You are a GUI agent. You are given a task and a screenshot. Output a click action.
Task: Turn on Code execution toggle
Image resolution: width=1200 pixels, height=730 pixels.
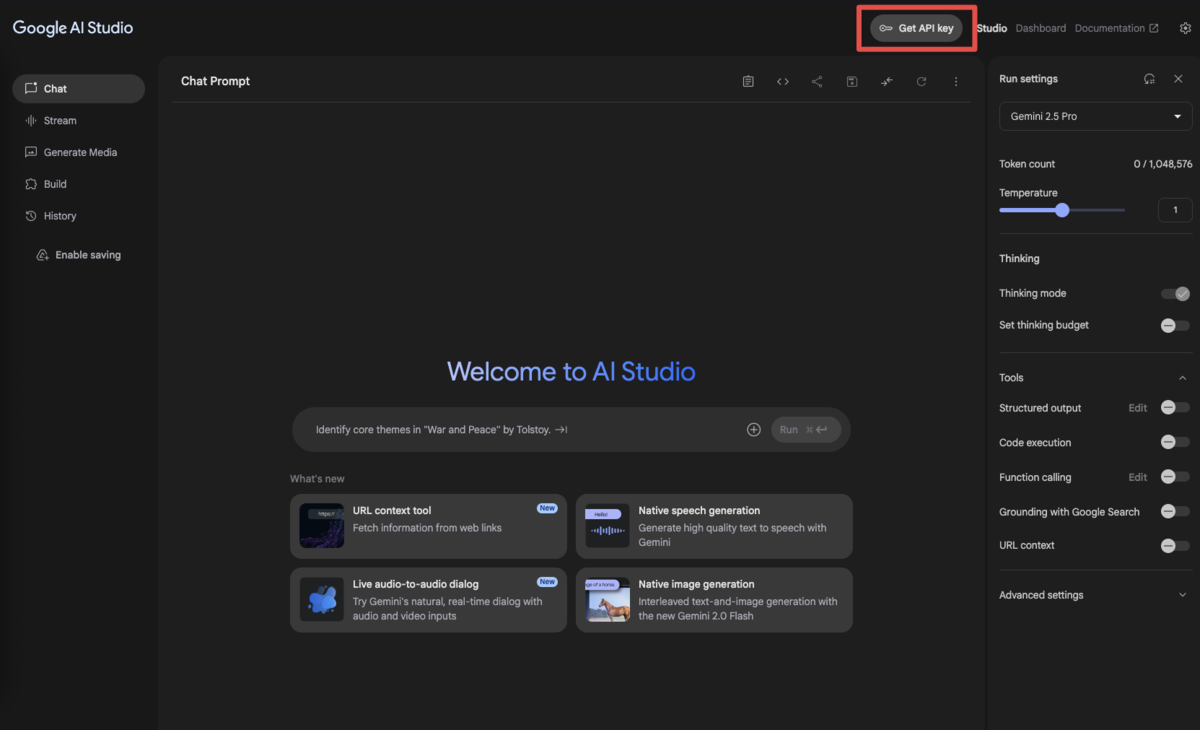pyautogui.click(x=1175, y=442)
